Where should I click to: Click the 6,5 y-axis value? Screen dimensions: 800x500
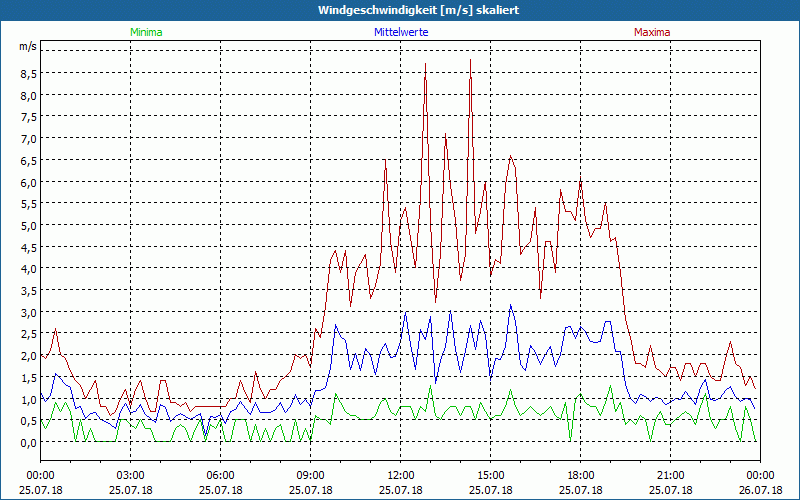coord(28,161)
